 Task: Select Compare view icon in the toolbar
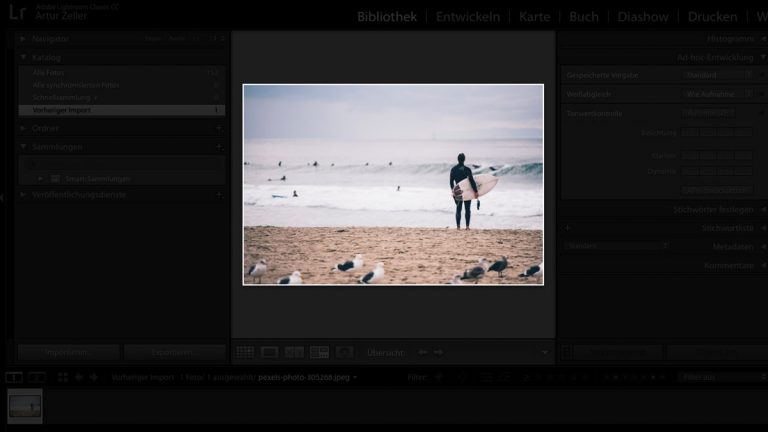pos(294,352)
